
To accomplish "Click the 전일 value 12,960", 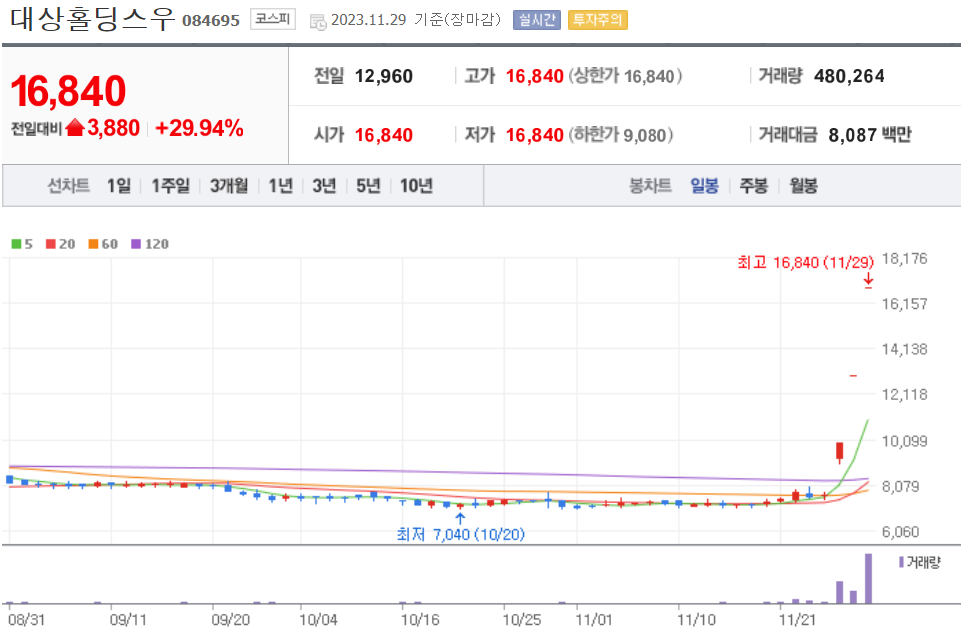I will (384, 76).
